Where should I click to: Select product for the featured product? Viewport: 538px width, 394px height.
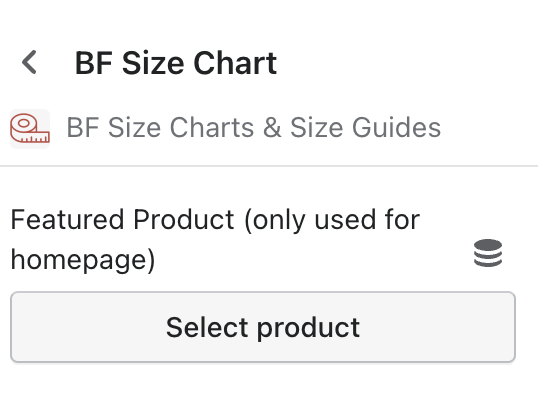[263, 327]
